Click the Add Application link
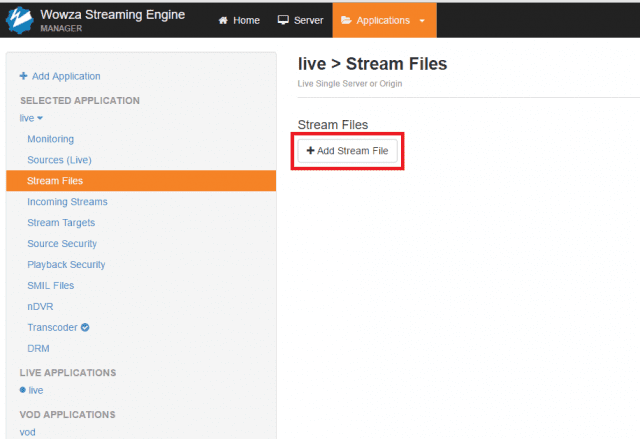This screenshot has height=439, width=640. [x=60, y=76]
